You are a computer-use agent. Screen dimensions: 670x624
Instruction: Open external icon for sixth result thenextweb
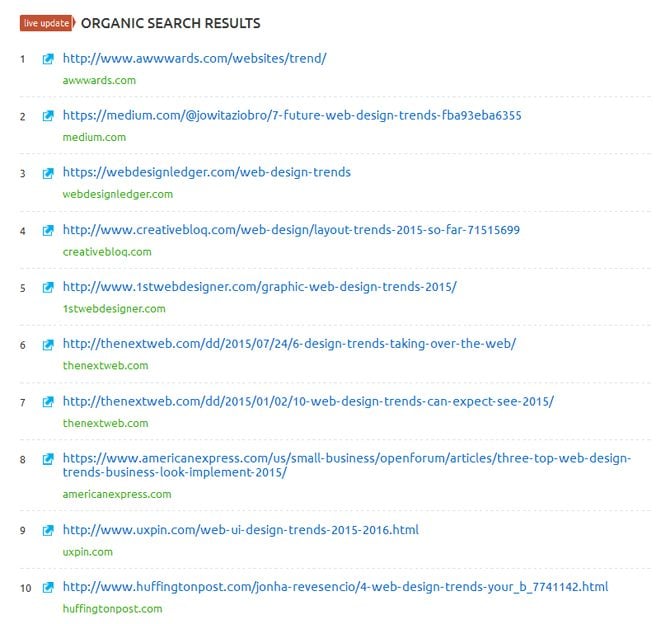[48, 345]
